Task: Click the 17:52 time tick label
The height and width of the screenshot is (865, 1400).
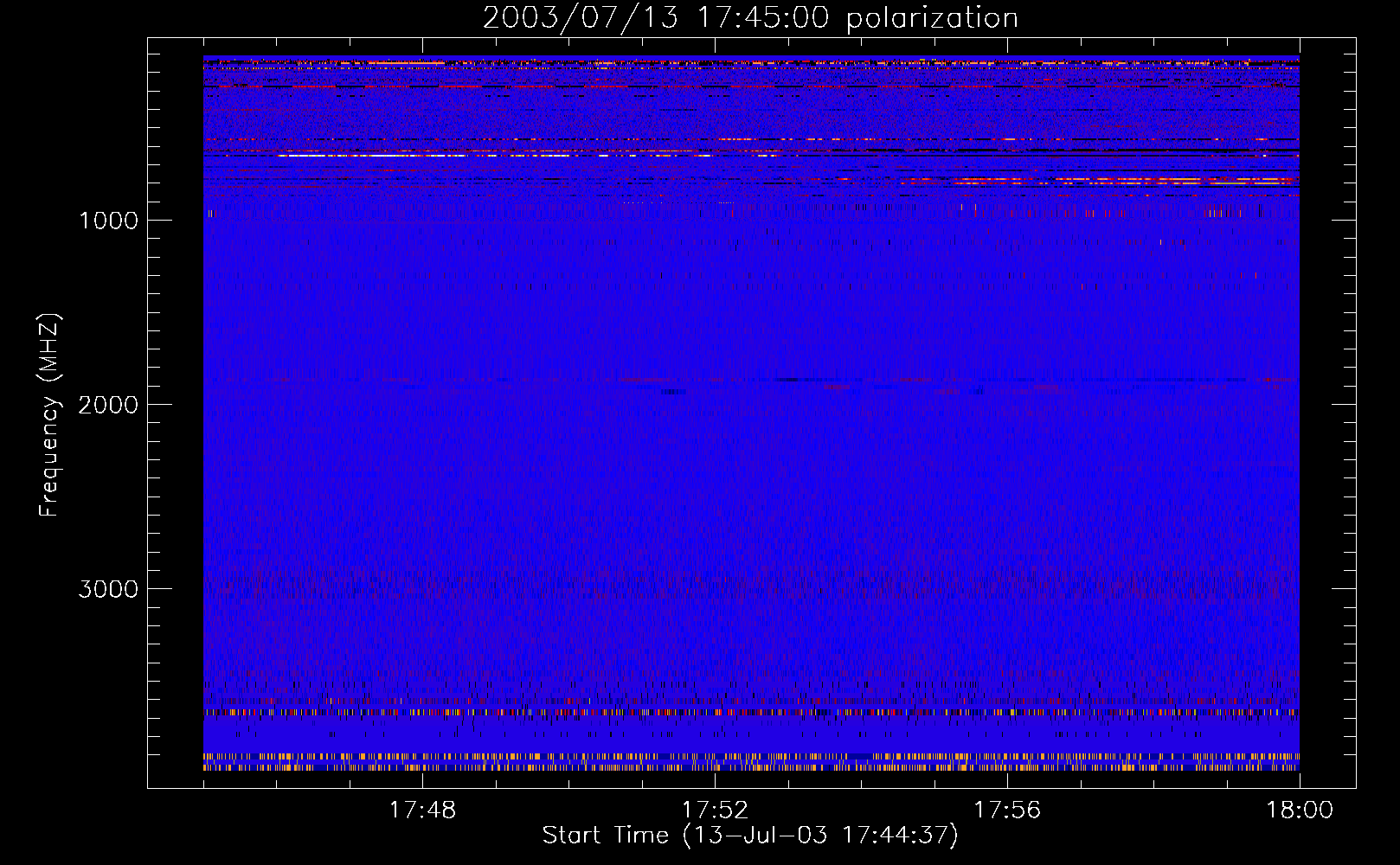Action: [x=715, y=811]
